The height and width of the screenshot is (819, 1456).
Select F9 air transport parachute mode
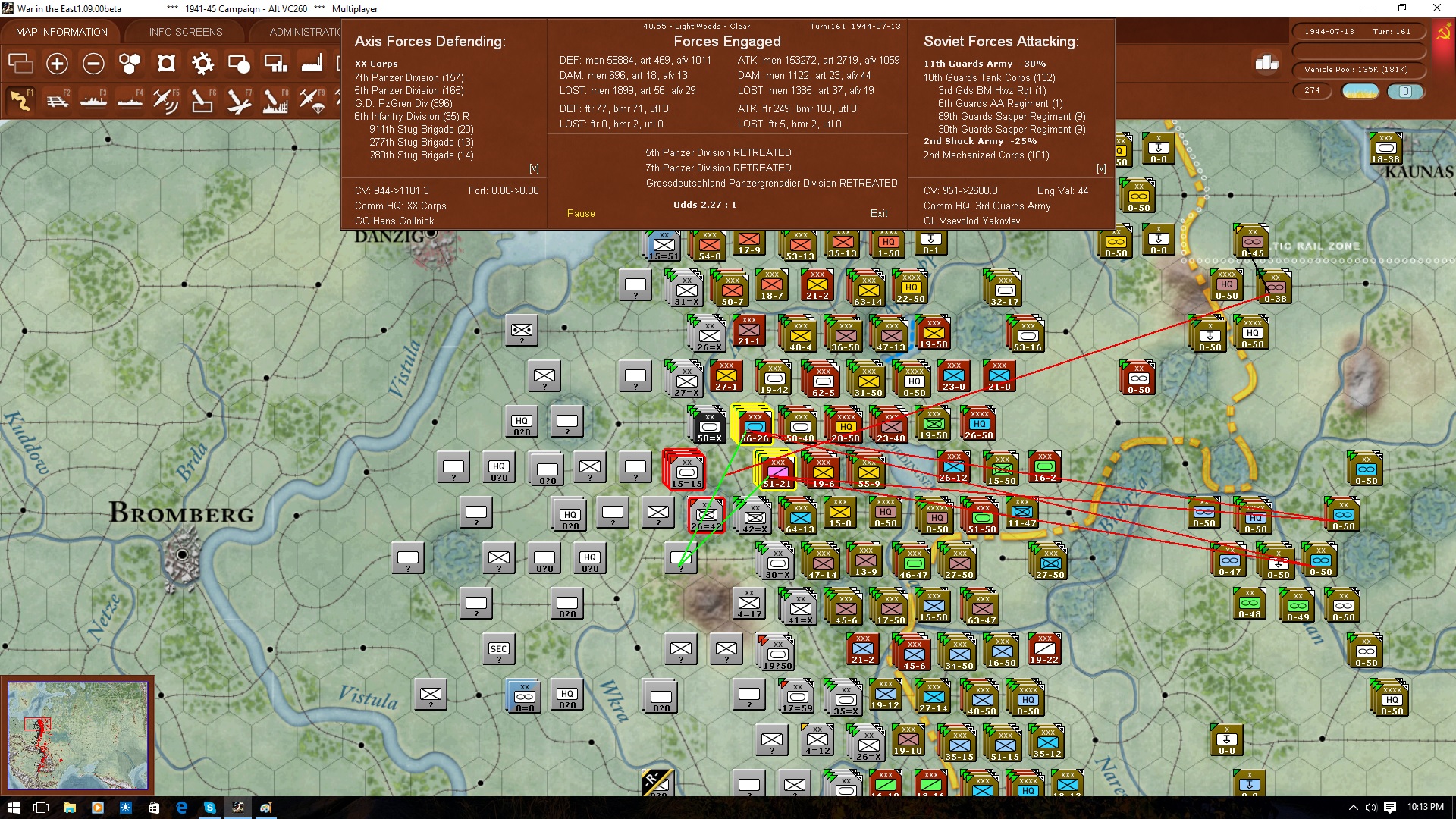click(312, 101)
